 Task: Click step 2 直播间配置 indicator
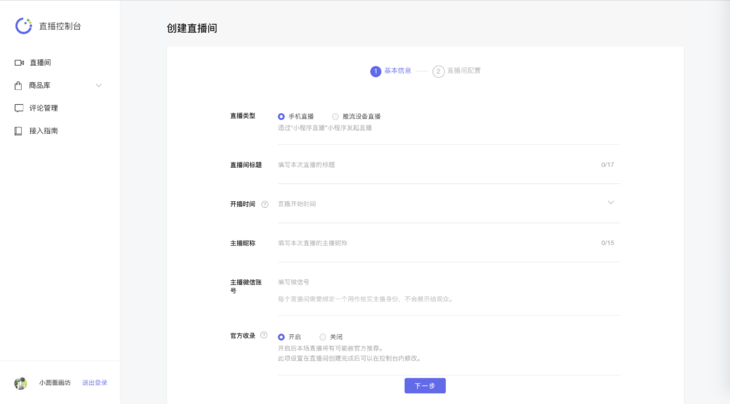pyautogui.click(x=457, y=71)
